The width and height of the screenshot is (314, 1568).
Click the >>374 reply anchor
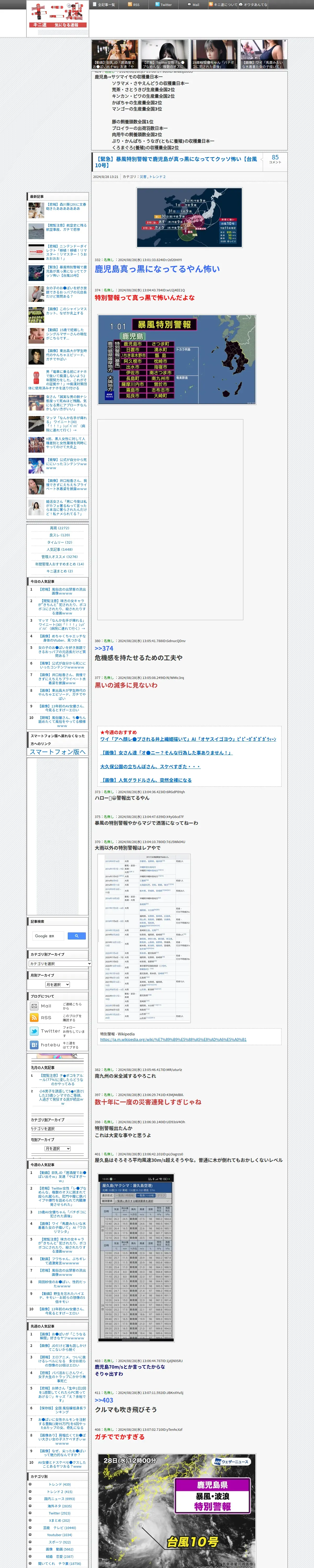104,648
